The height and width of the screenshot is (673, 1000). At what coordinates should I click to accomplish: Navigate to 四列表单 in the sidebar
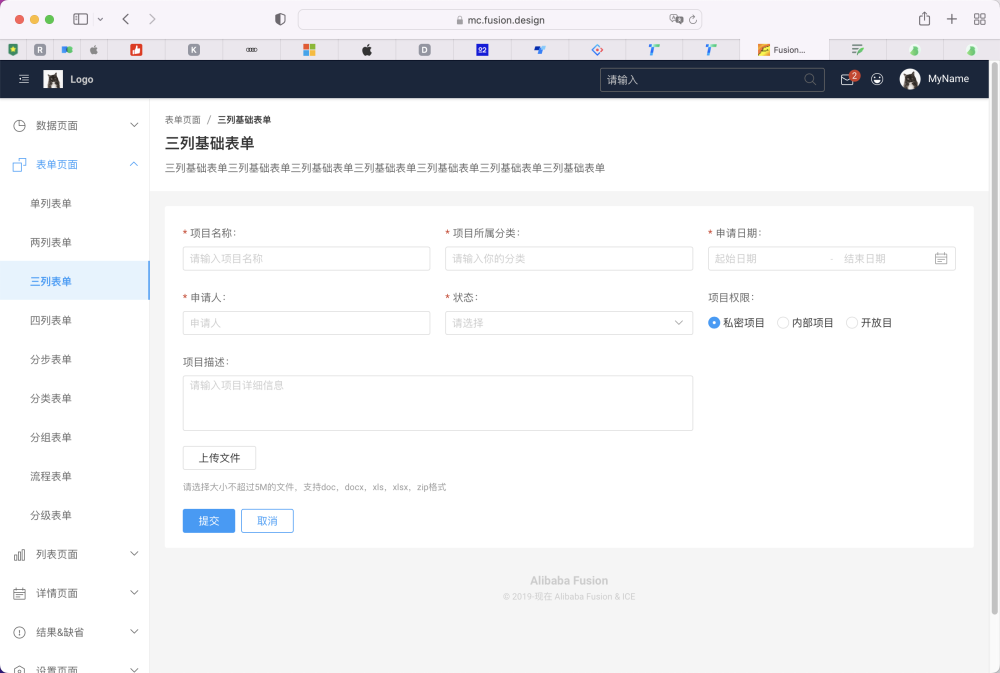pyautogui.click(x=52, y=320)
